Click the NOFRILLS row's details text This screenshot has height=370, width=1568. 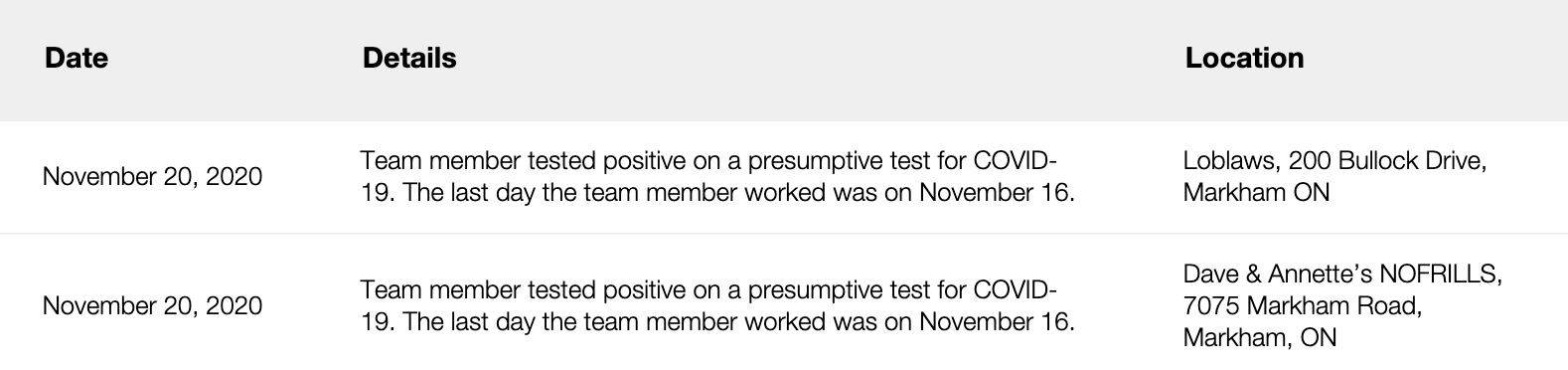point(717,305)
